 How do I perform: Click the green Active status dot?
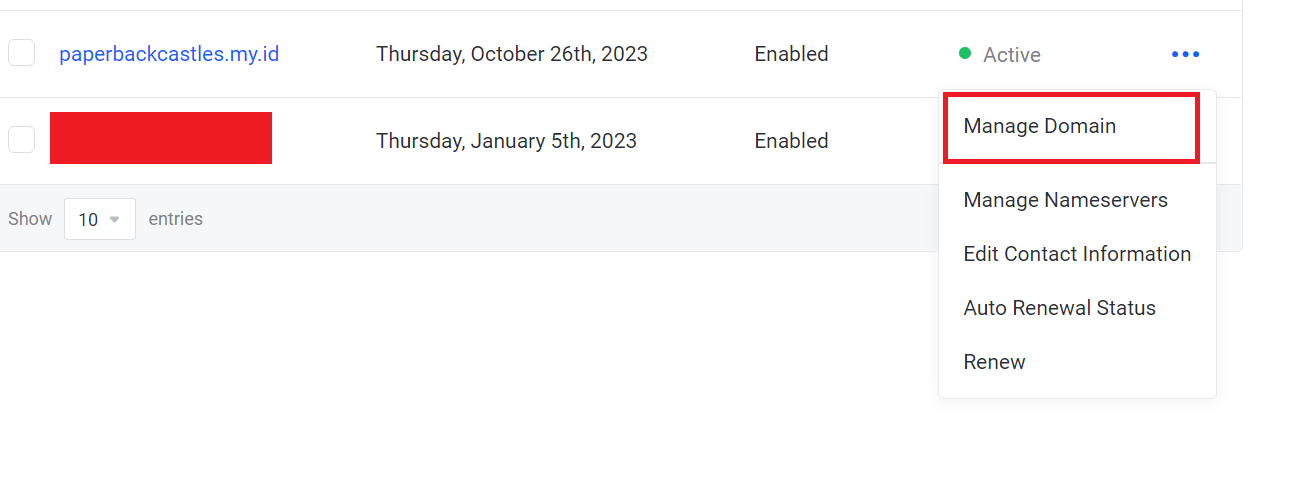coord(965,54)
